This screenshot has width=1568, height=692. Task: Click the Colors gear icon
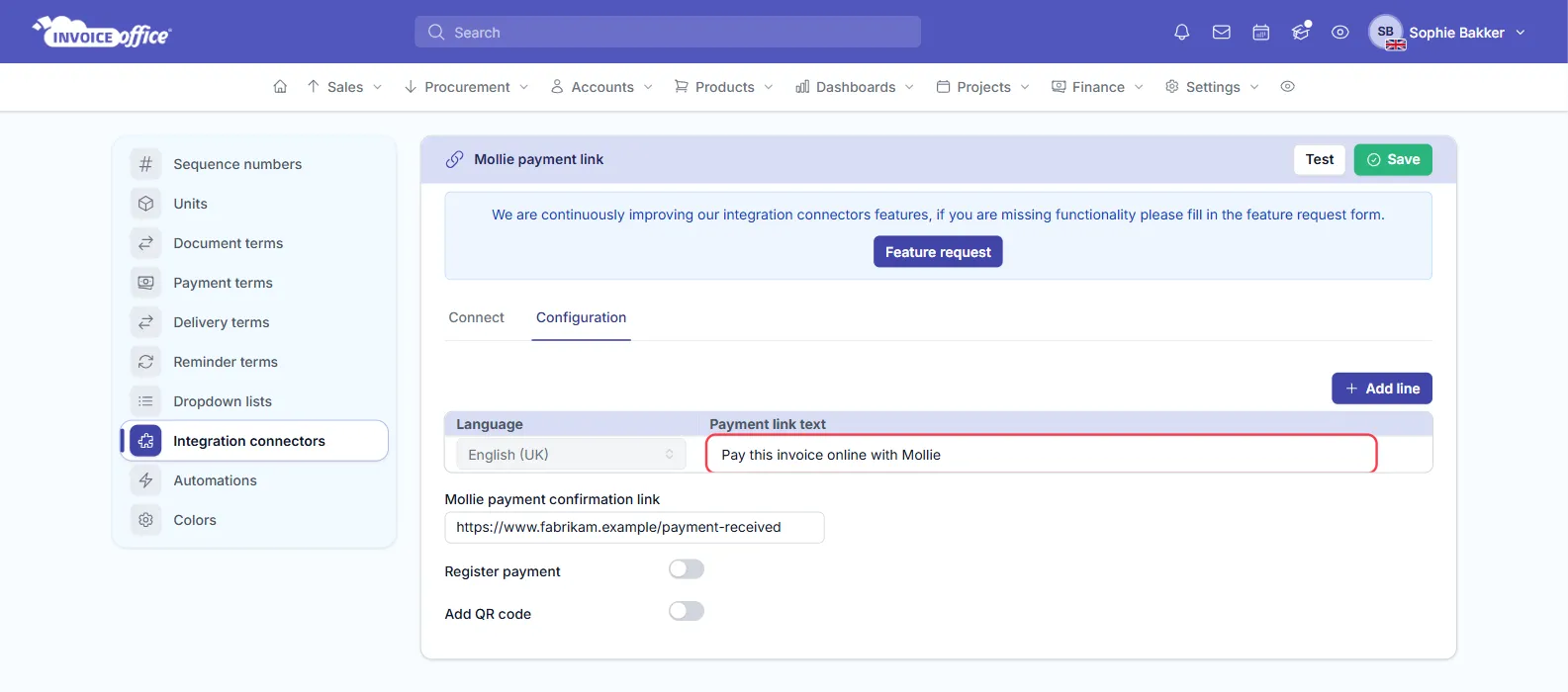pos(145,520)
